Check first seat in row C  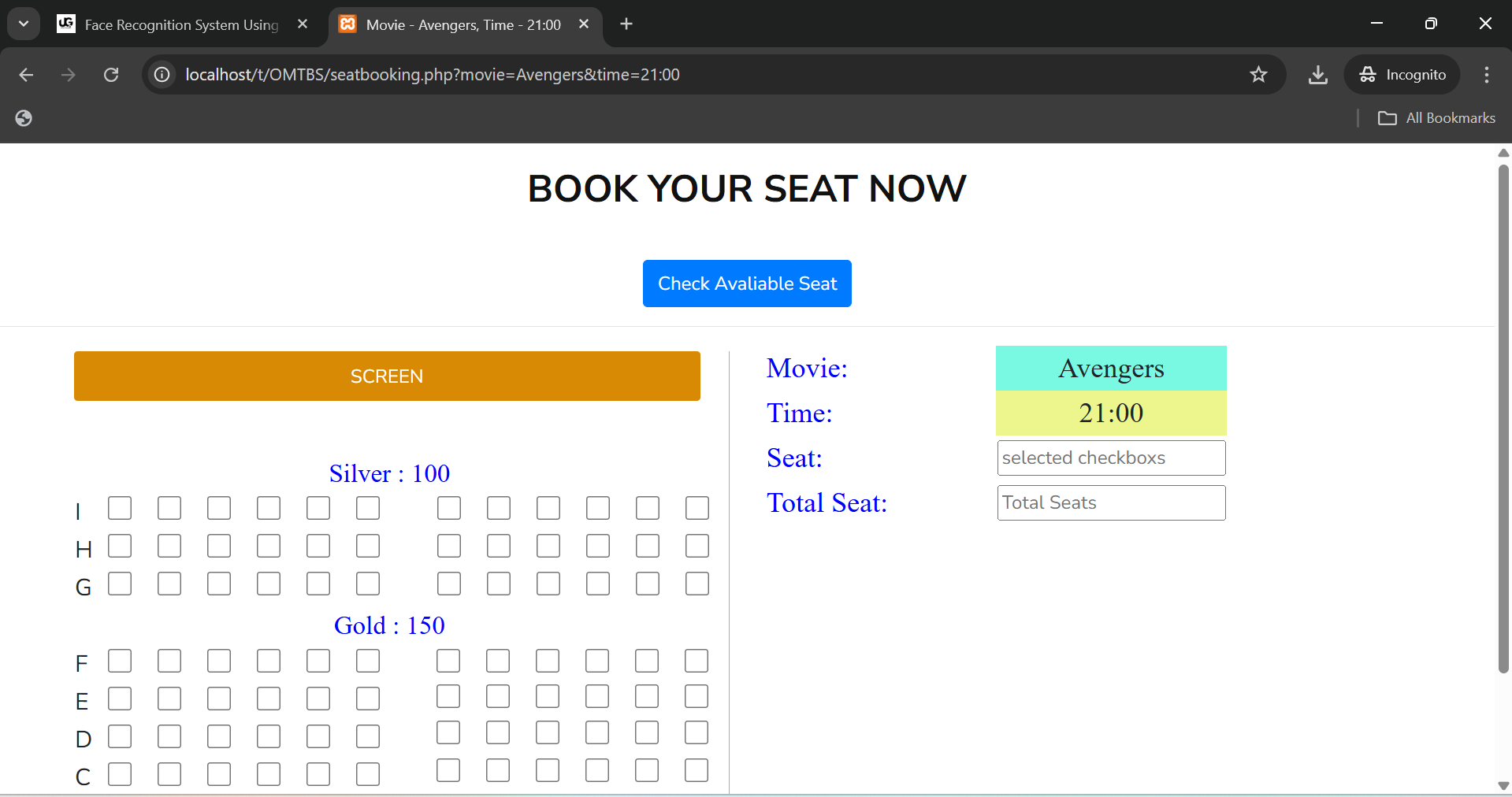[120, 774]
